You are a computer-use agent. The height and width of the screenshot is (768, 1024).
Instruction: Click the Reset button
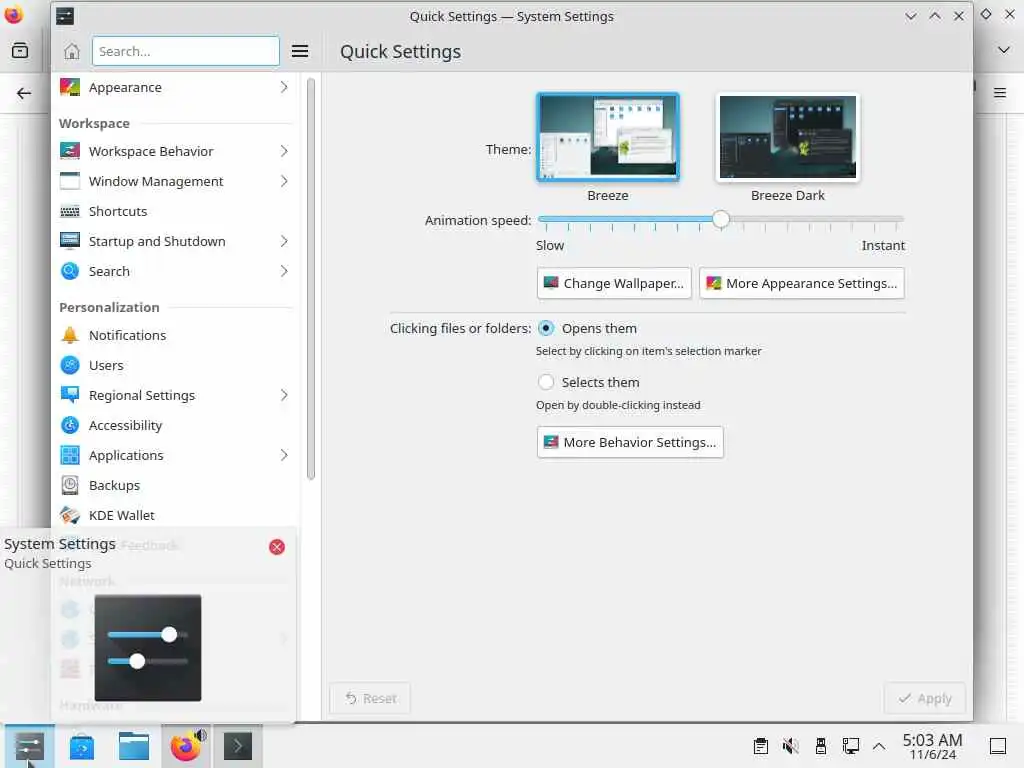370,699
